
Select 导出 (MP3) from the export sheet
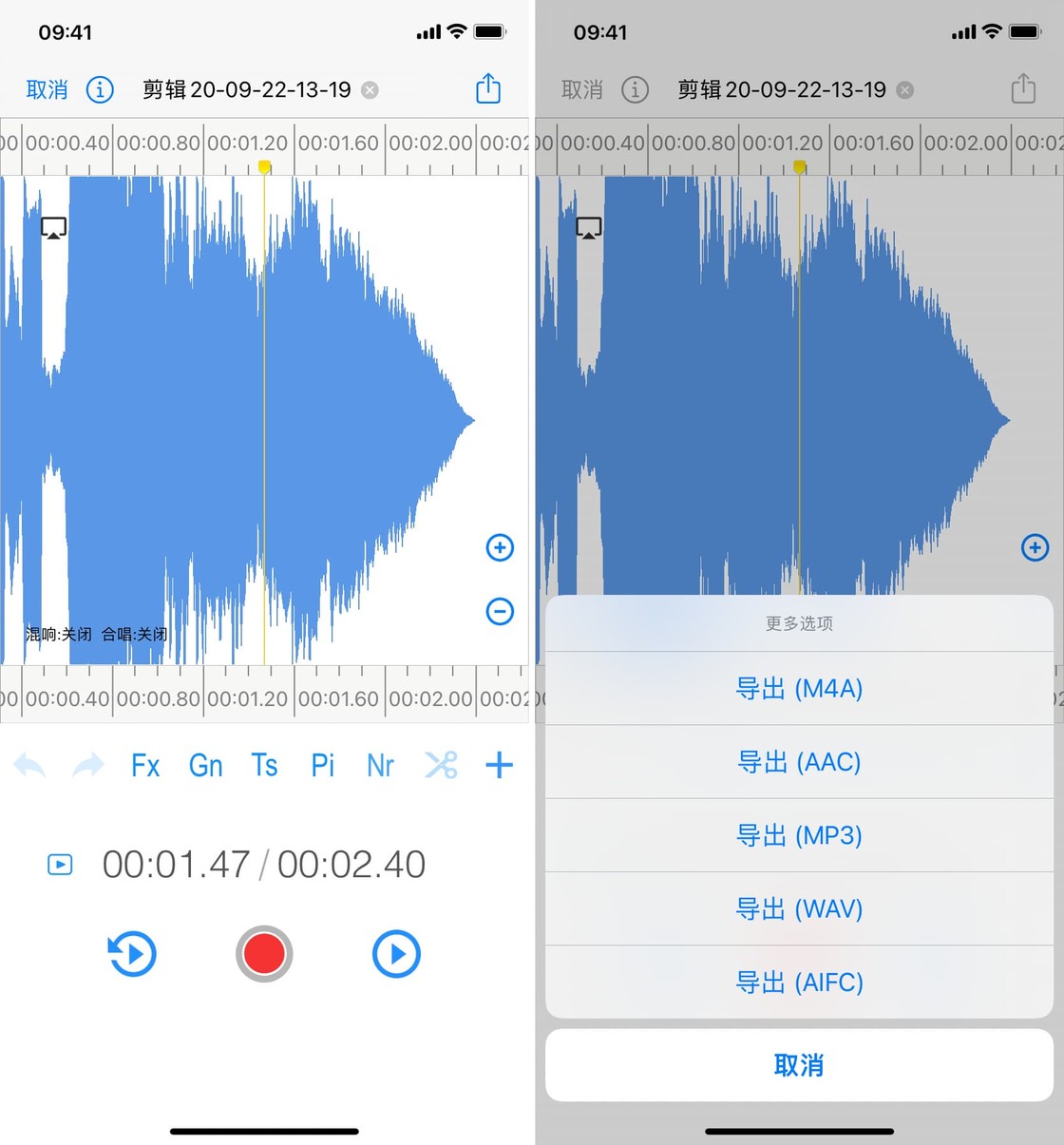[799, 835]
